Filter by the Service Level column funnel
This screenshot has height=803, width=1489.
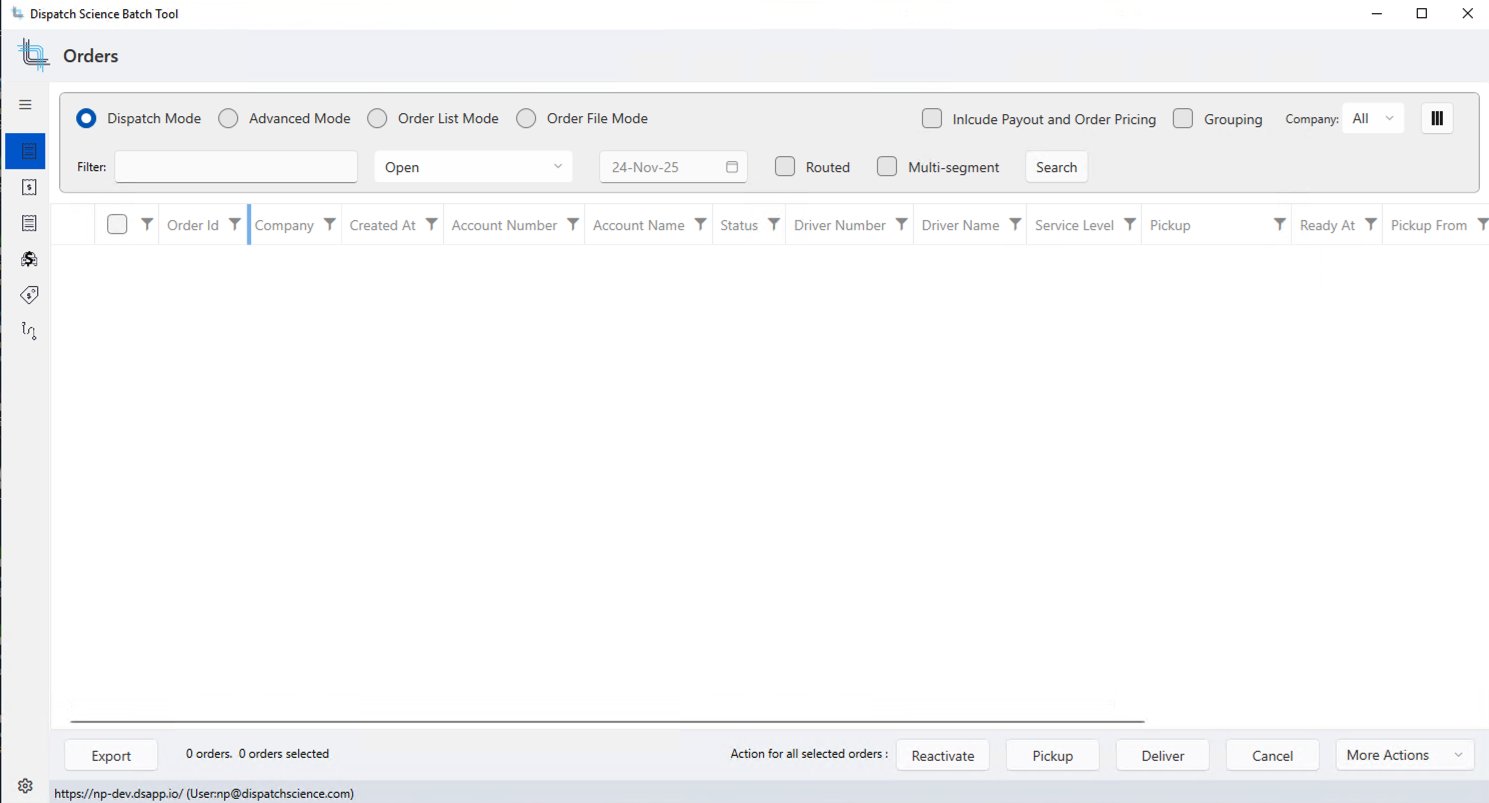coord(1129,225)
